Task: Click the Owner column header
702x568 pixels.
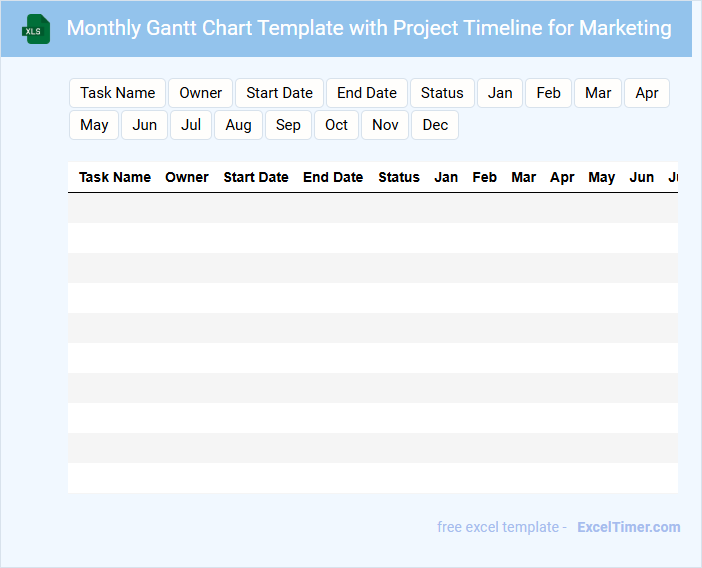Action: click(187, 177)
